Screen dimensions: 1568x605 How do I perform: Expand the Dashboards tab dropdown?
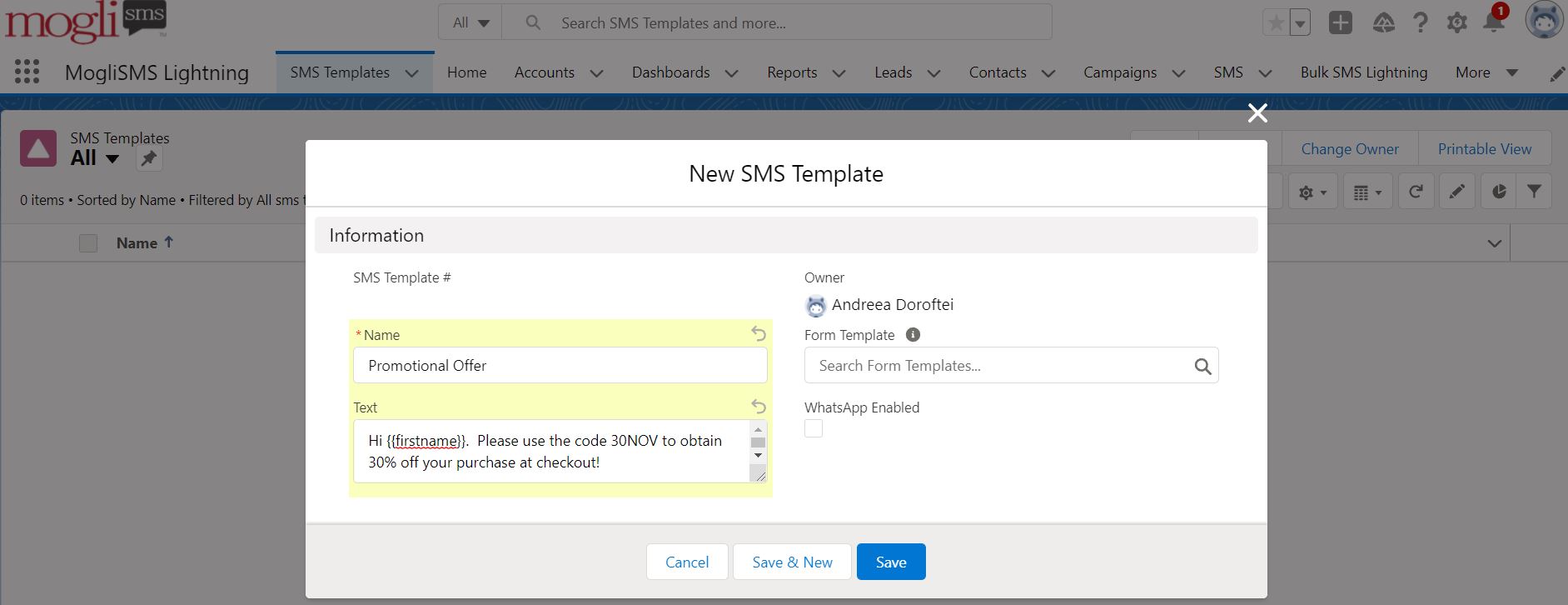(732, 73)
